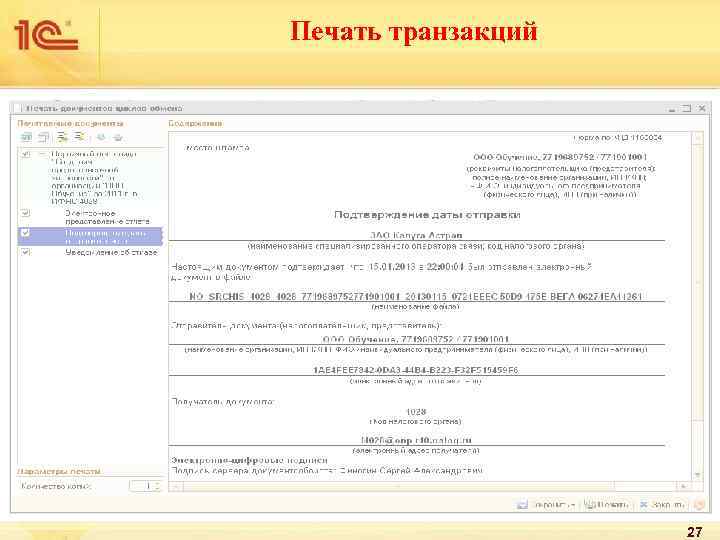Click the Параметры печати section label

tap(59, 472)
